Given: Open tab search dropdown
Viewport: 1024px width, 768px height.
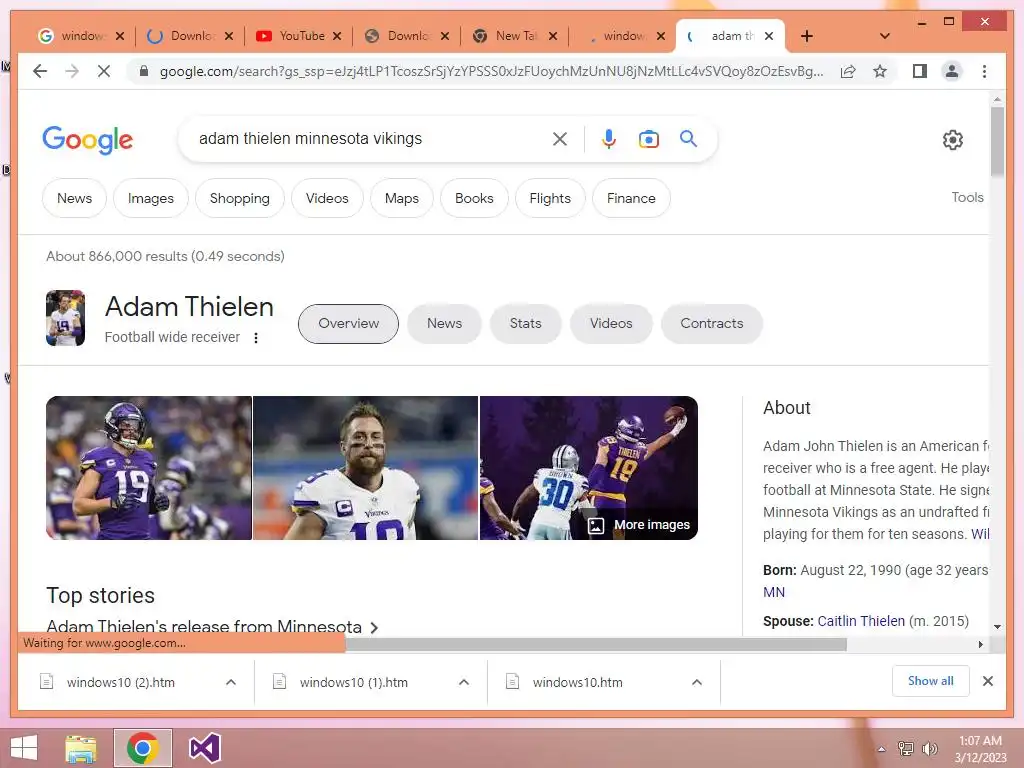Looking at the screenshot, I should [x=885, y=36].
